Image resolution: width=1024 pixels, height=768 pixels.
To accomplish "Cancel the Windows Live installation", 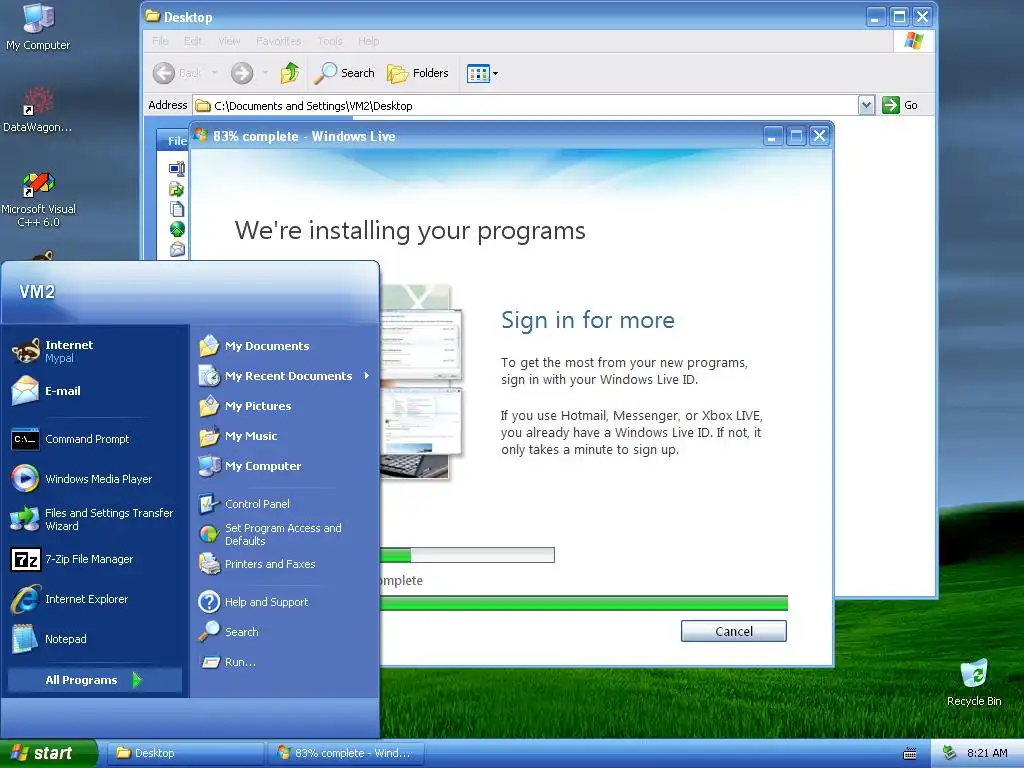I will coord(733,631).
